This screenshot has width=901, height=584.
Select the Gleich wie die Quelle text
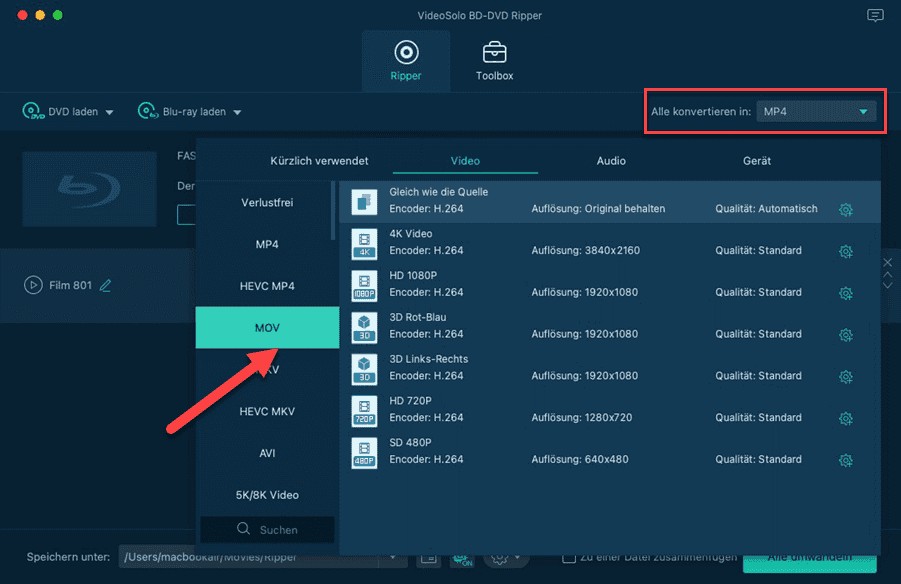pos(438,192)
